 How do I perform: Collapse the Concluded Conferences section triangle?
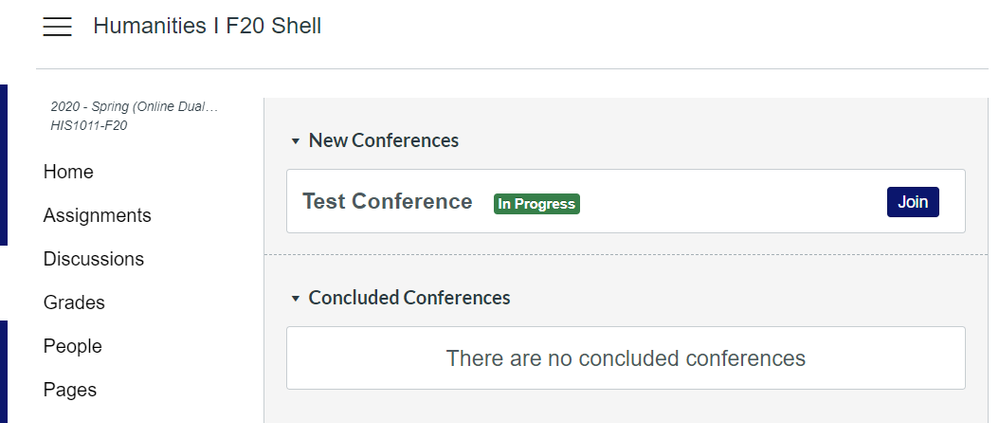295,299
